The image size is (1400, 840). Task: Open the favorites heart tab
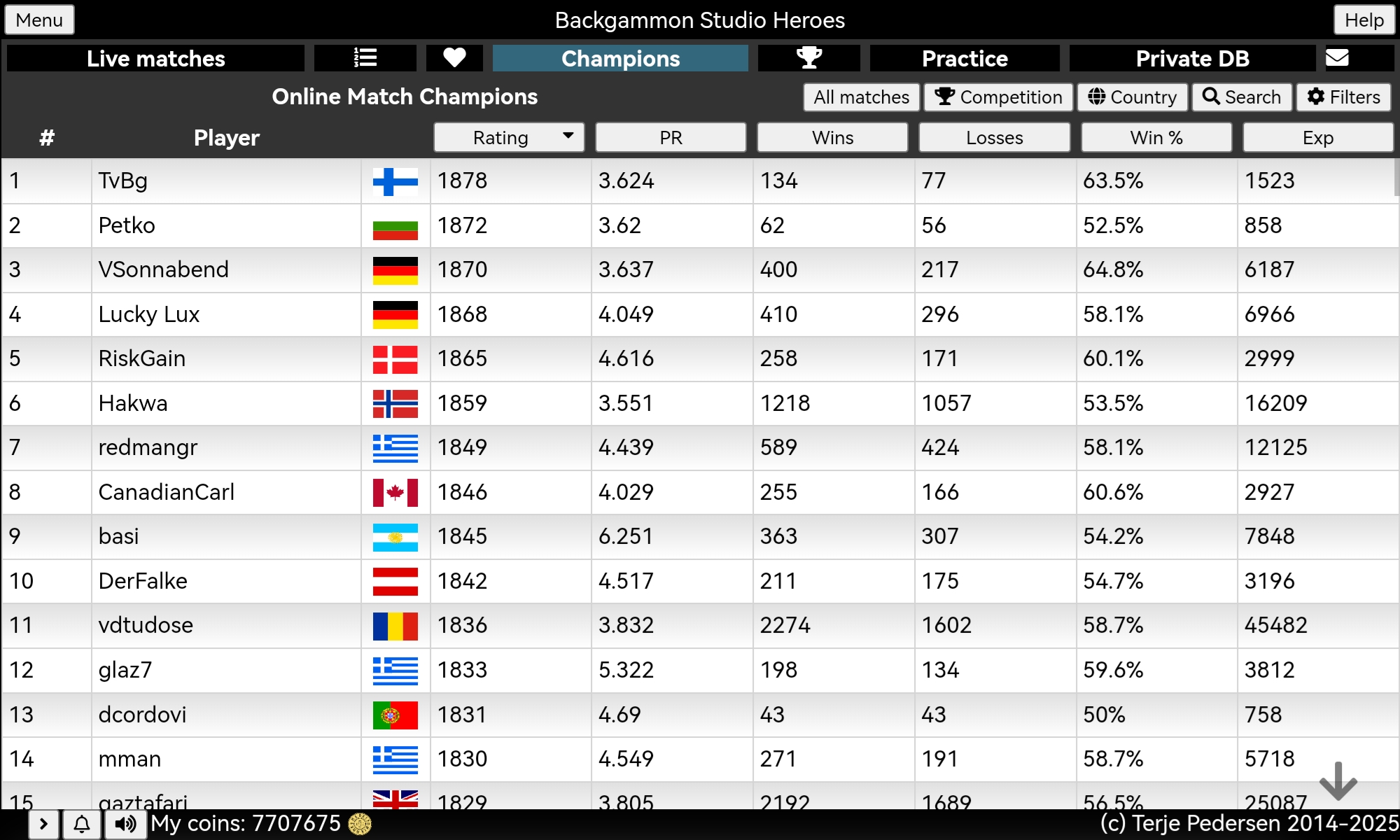pyautogui.click(x=454, y=58)
